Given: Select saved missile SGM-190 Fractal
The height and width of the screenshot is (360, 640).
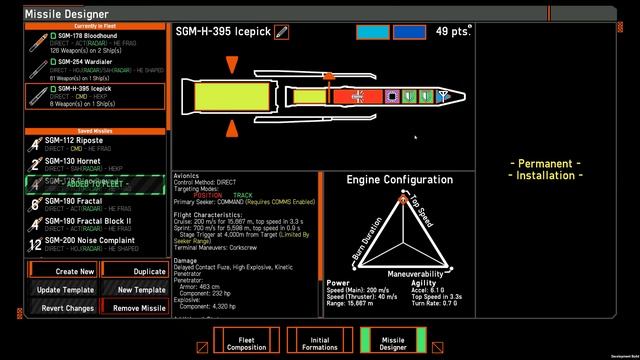Looking at the screenshot, I should (95, 204).
